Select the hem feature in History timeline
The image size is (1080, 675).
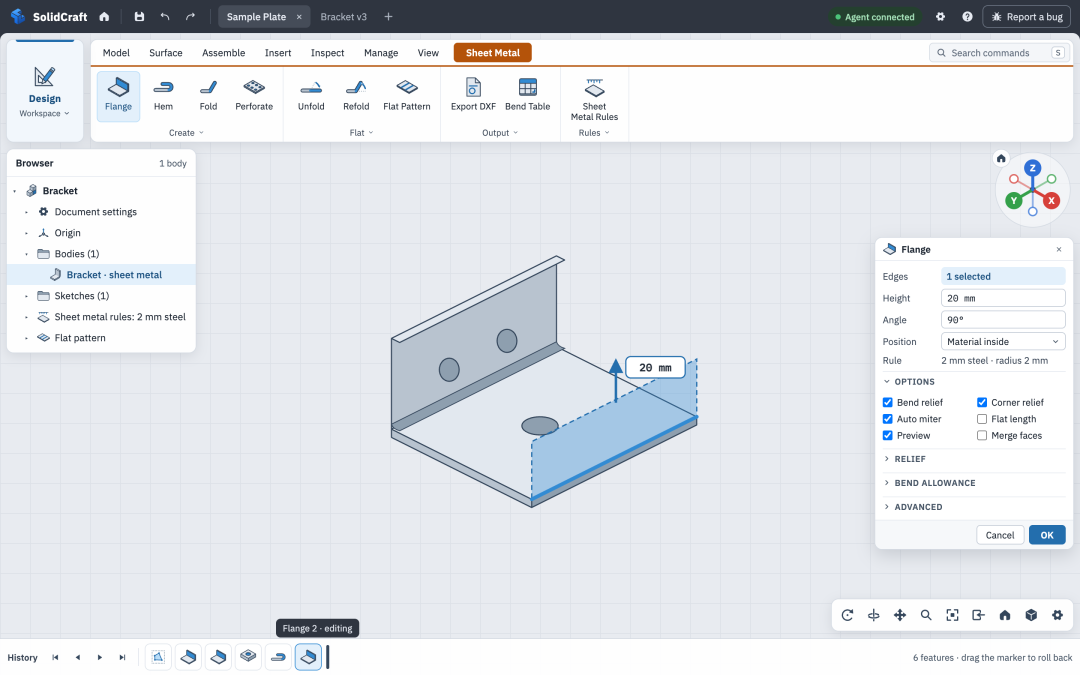coord(278,657)
